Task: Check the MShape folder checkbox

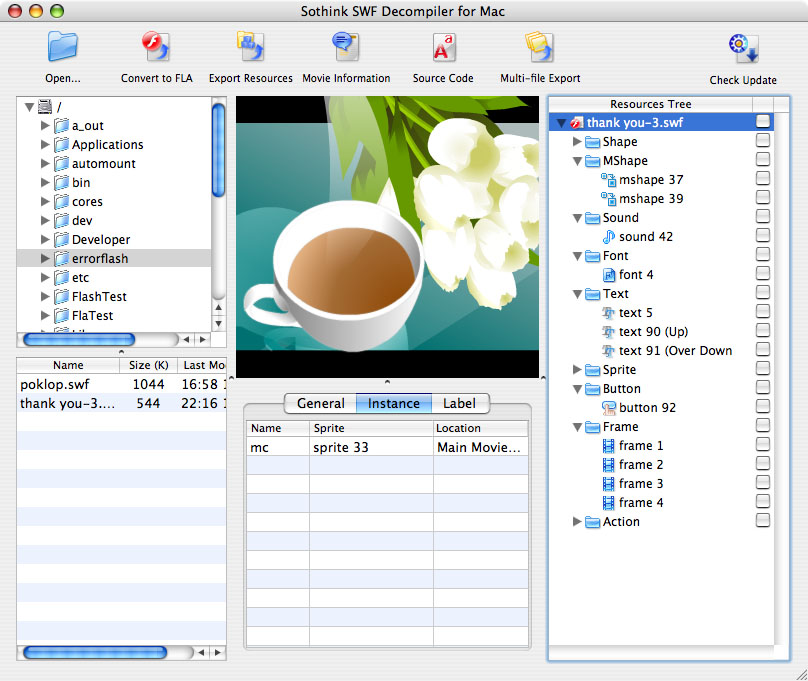Action: click(763, 159)
